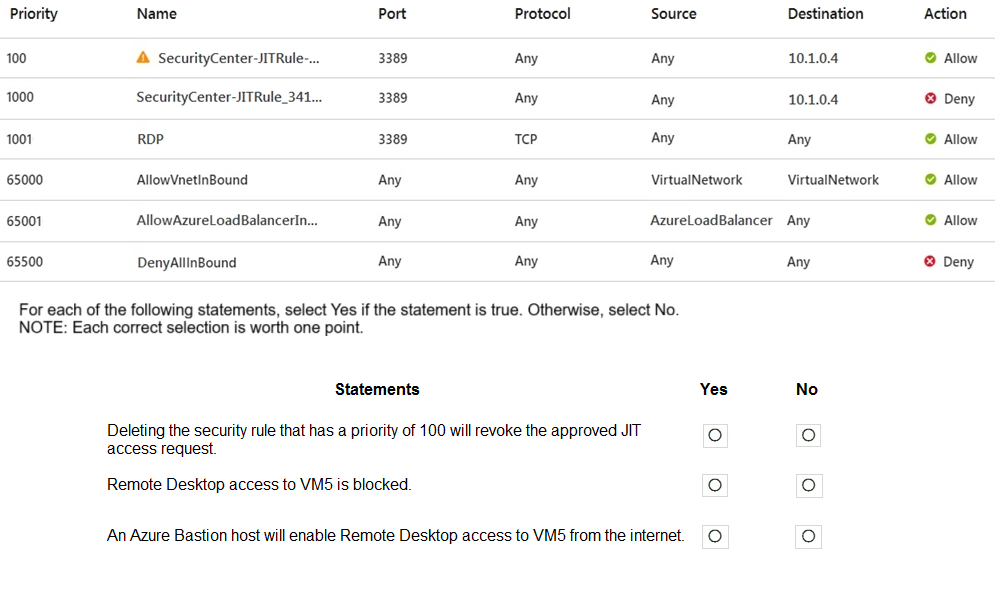995x595 pixels.
Task: Click the red Deny icon for priority 1000
Action: tap(931, 99)
